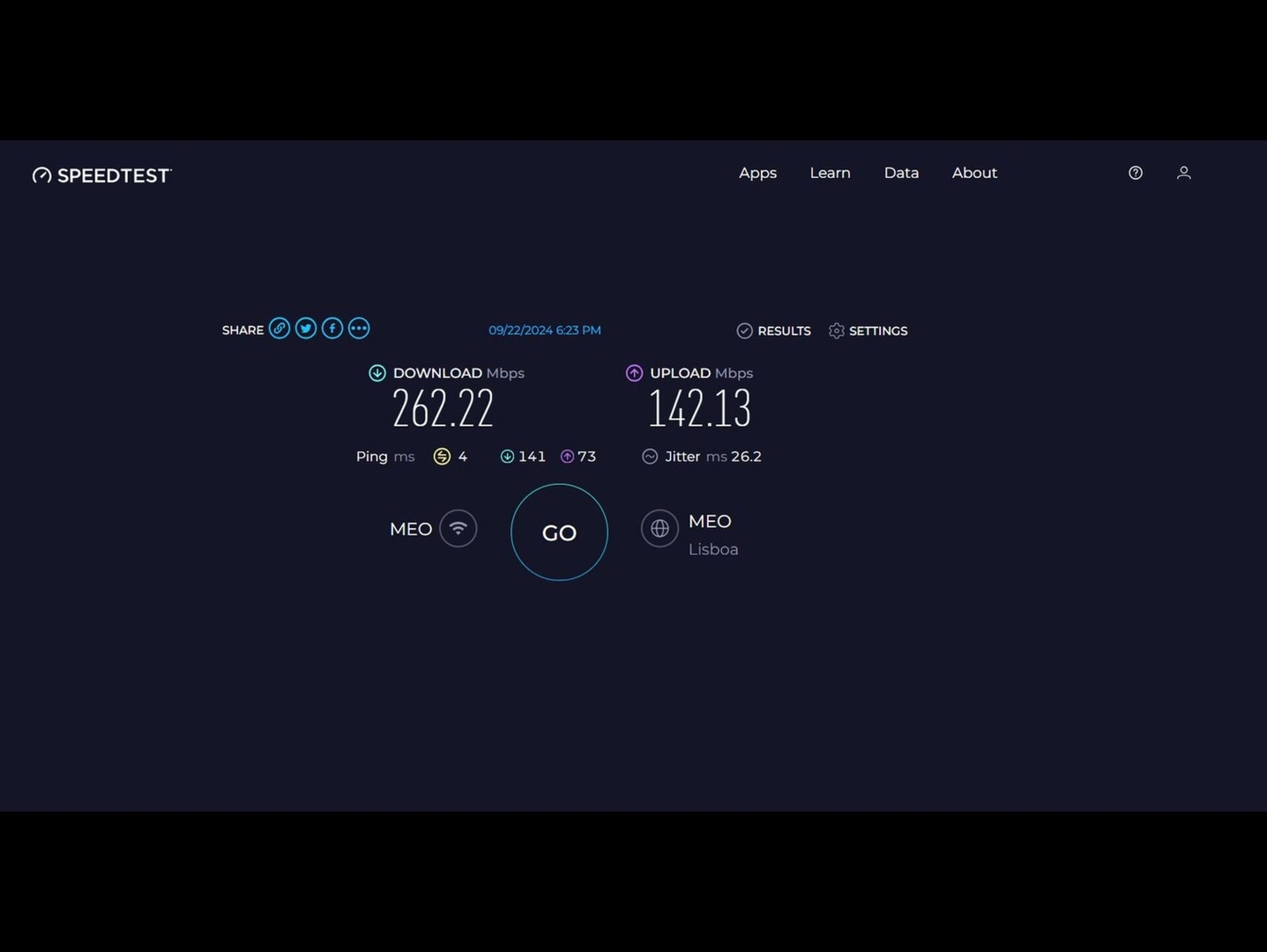
Task: Copy the share link icon
Action: pyautogui.click(x=279, y=329)
